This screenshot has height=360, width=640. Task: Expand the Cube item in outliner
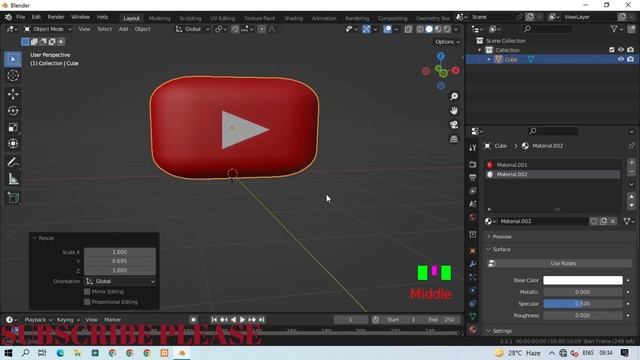489,60
